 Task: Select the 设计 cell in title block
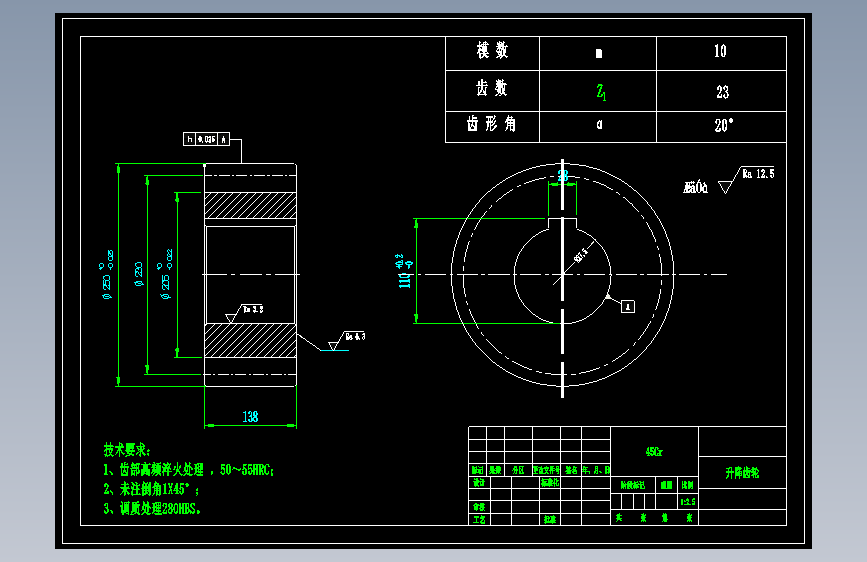(479, 482)
